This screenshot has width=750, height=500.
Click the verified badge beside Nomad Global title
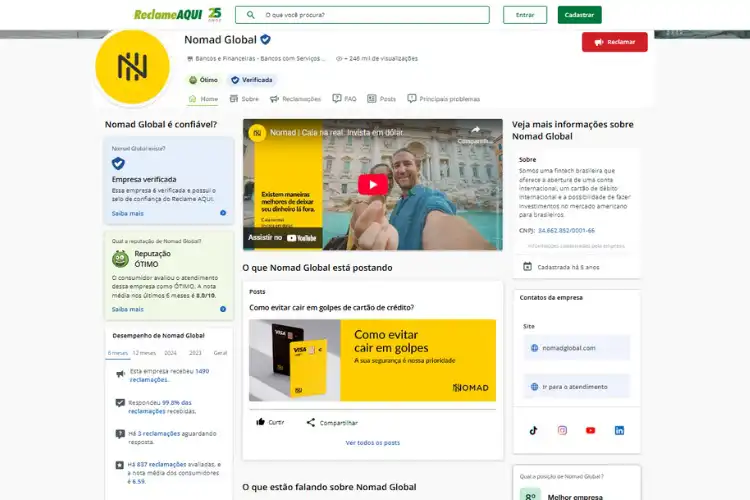[265, 40]
